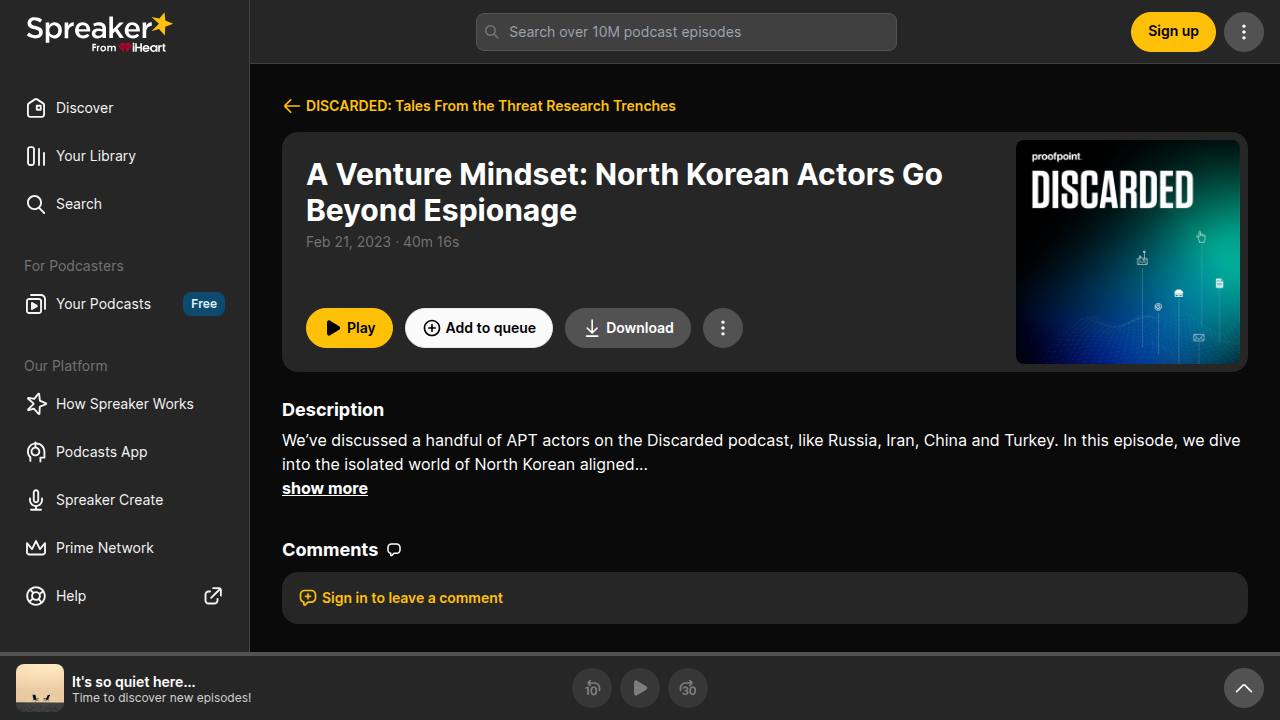Click the episode title heading
Image resolution: width=1280 pixels, height=720 pixels.
point(624,192)
